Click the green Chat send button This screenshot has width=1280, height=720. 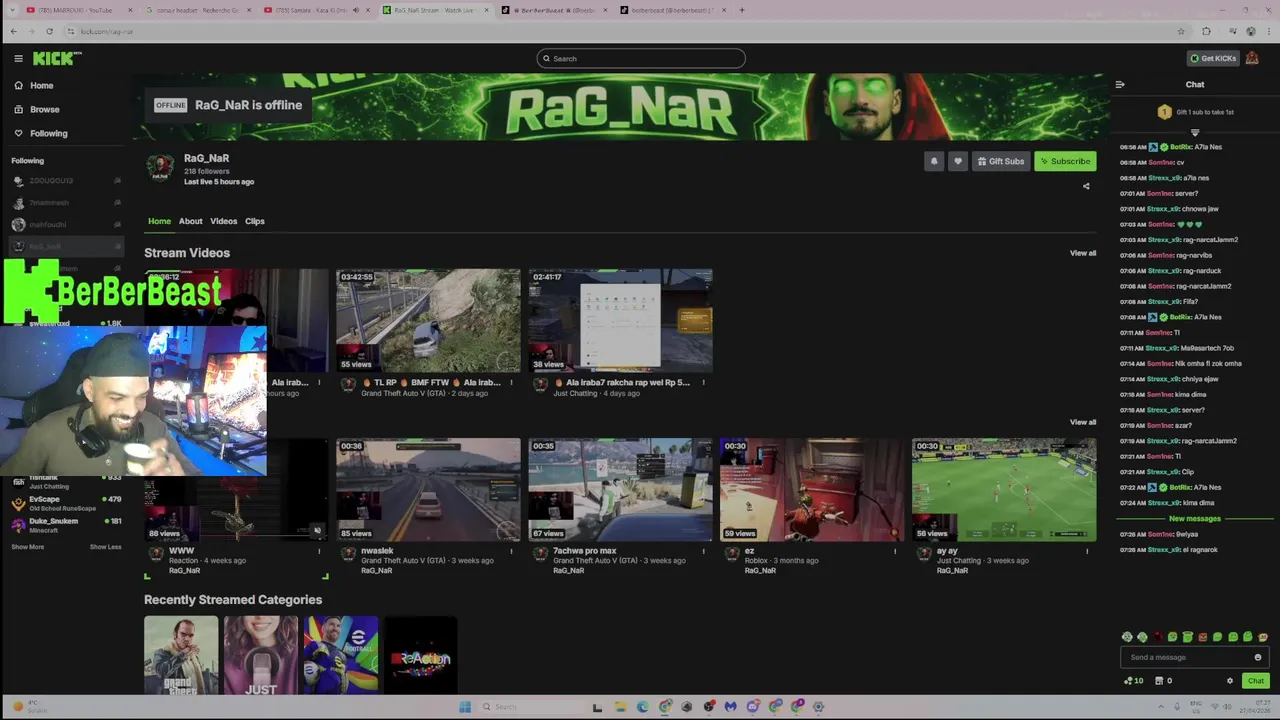point(1255,681)
